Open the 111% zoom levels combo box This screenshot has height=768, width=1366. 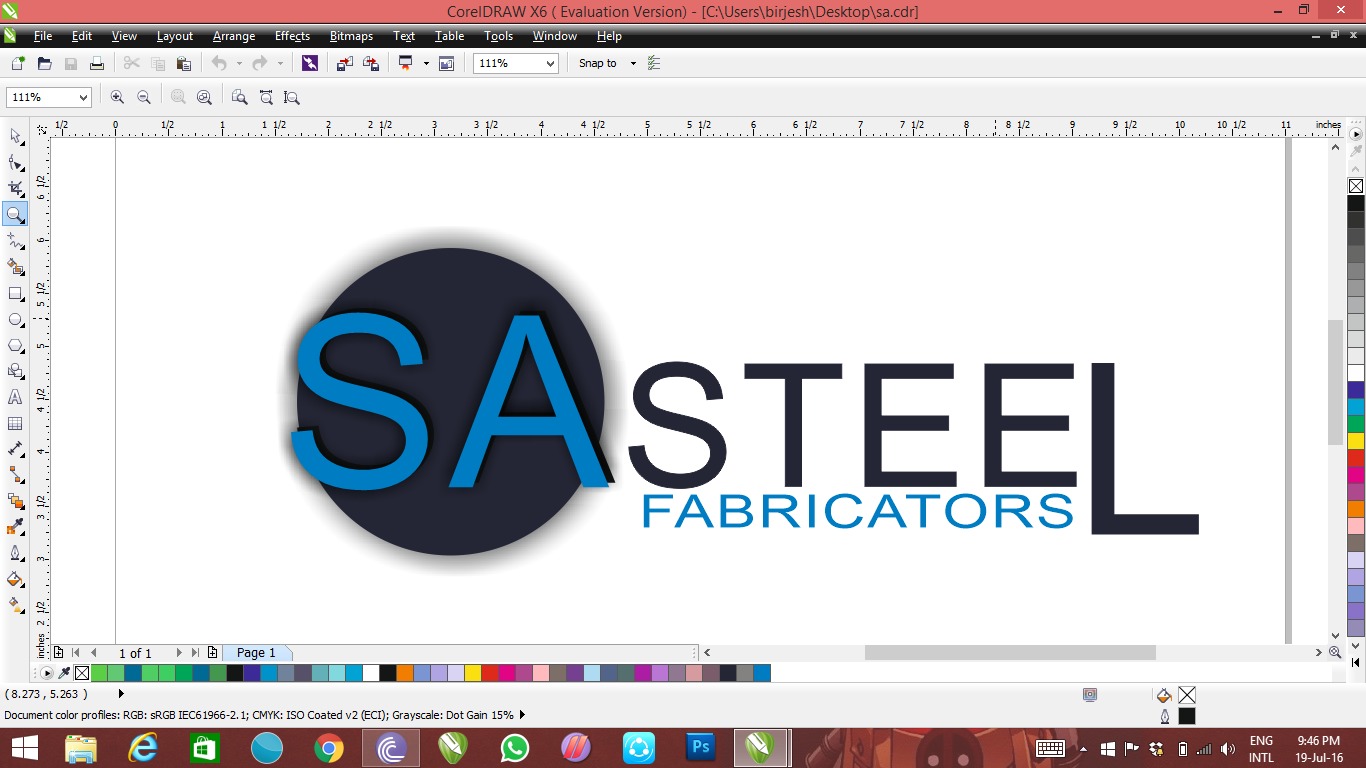click(x=550, y=63)
